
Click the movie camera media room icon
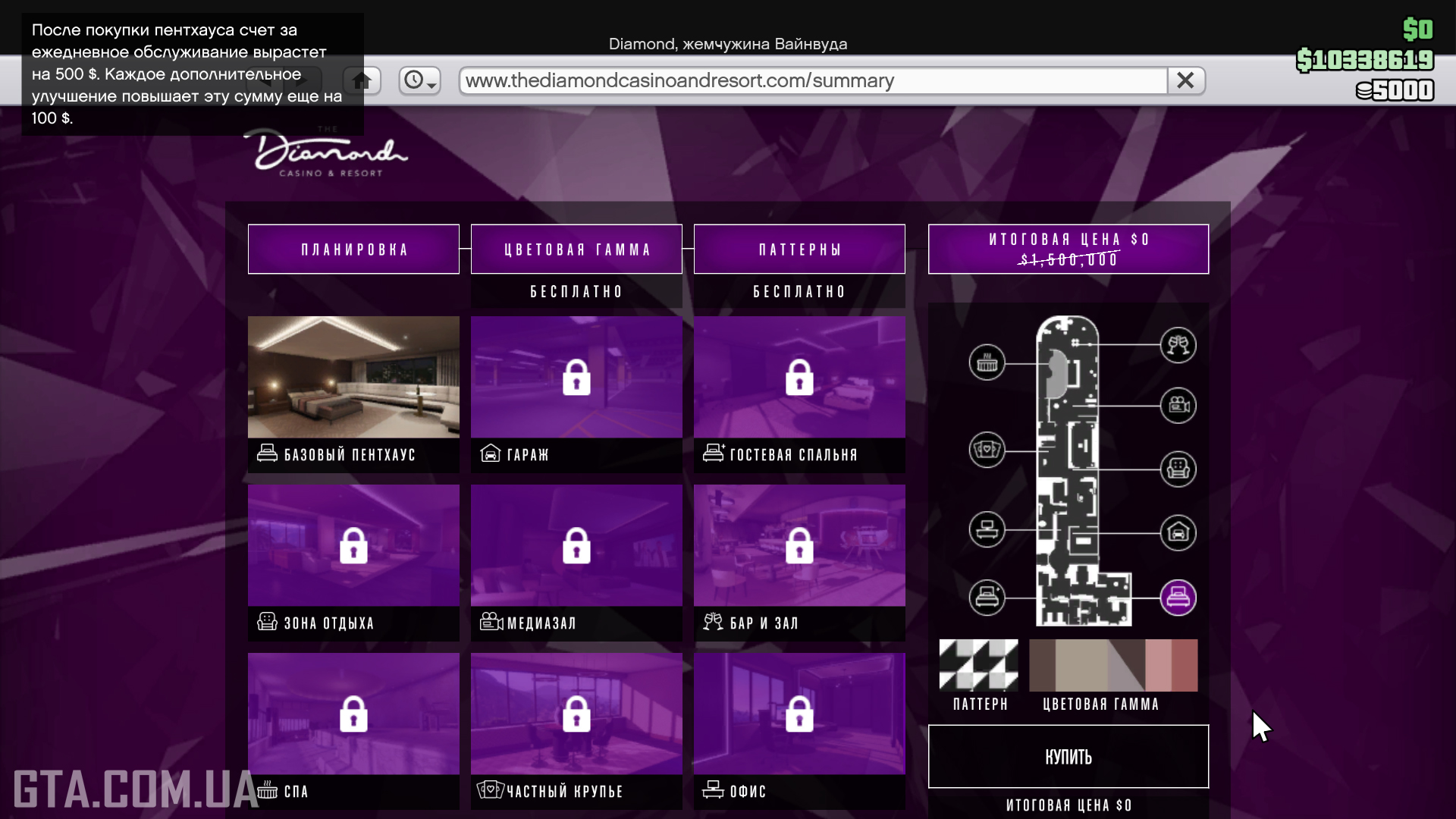pos(1178,405)
